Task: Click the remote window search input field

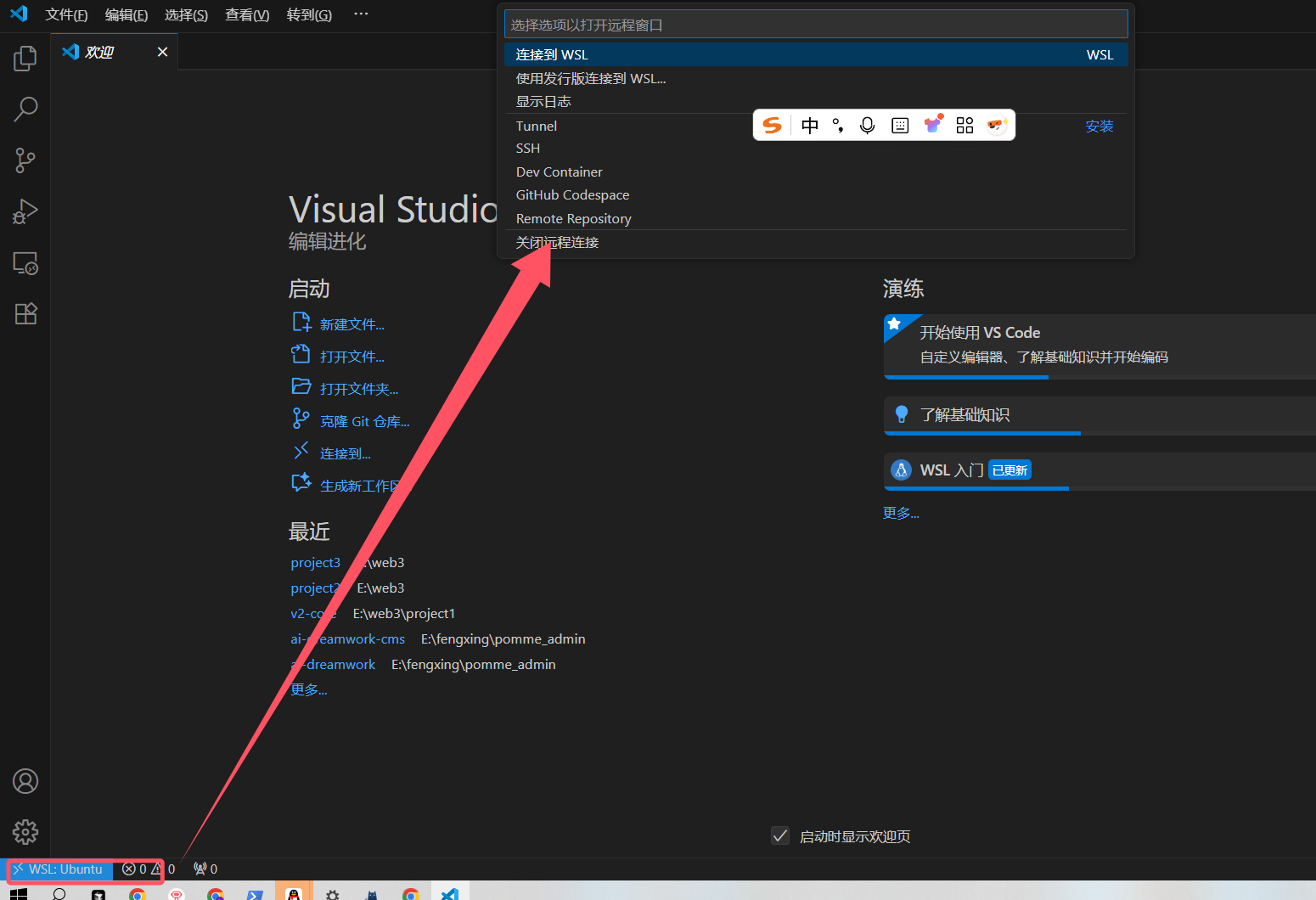Action: [x=816, y=25]
